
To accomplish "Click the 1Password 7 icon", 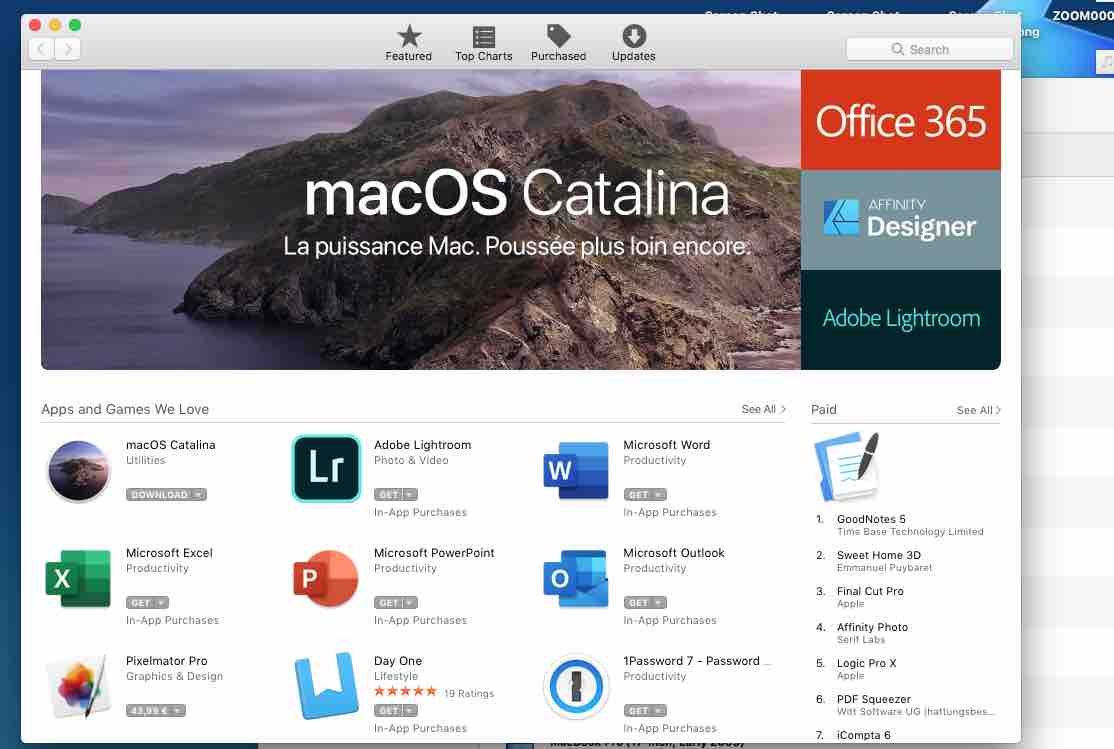I will click(575, 686).
